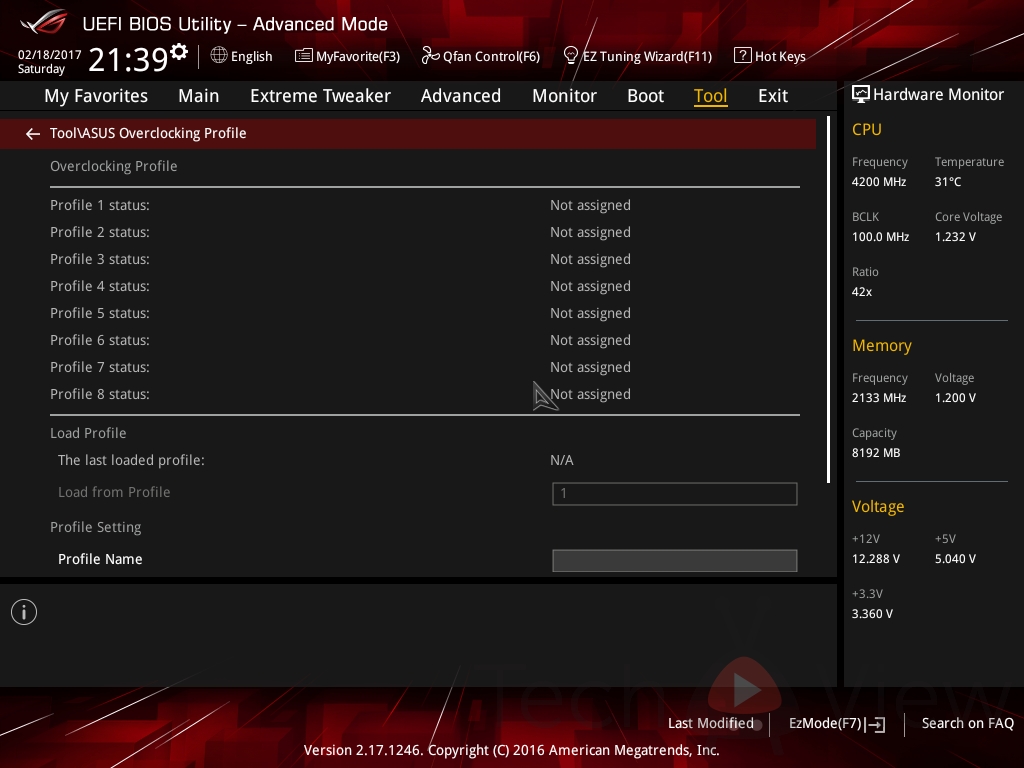The height and width of the screenshot is (768, 1024).
Task: Click CPU frequency value 4200 MHz
Action: click(879, 182)
